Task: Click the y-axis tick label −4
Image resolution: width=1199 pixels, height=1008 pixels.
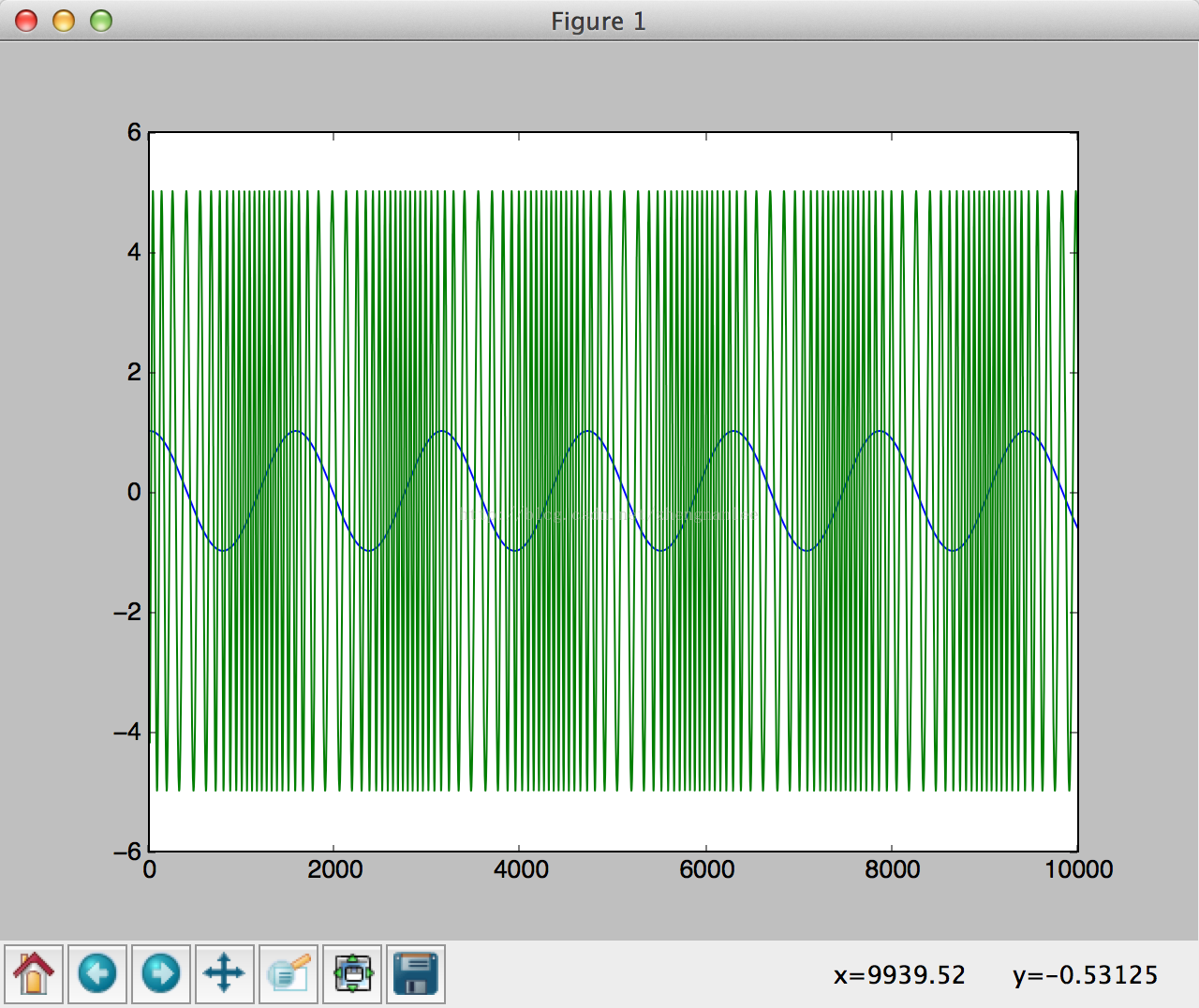Action: click(127, 732)
